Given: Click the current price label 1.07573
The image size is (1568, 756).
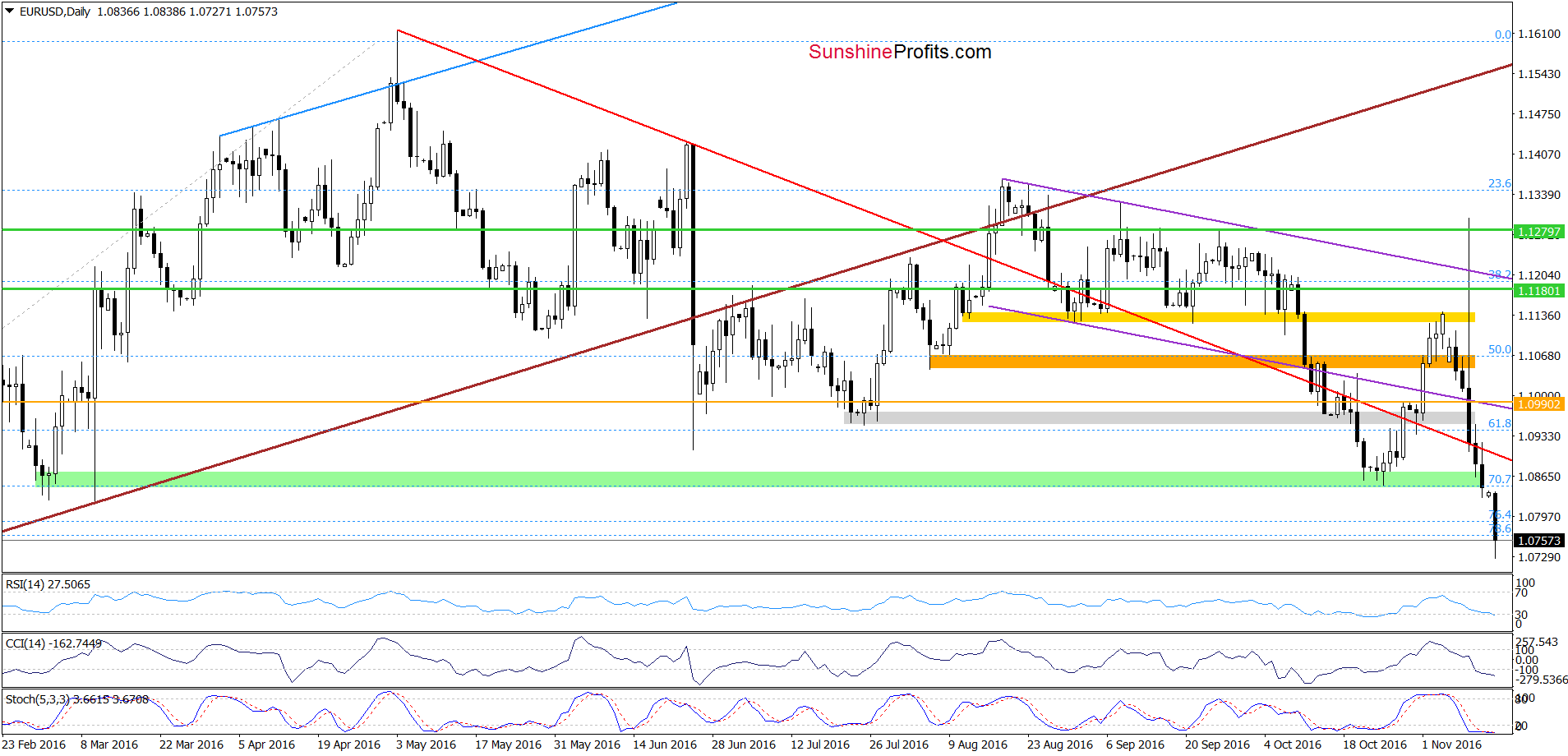Looking at the screenshot, I should [x=1539, y=541].
